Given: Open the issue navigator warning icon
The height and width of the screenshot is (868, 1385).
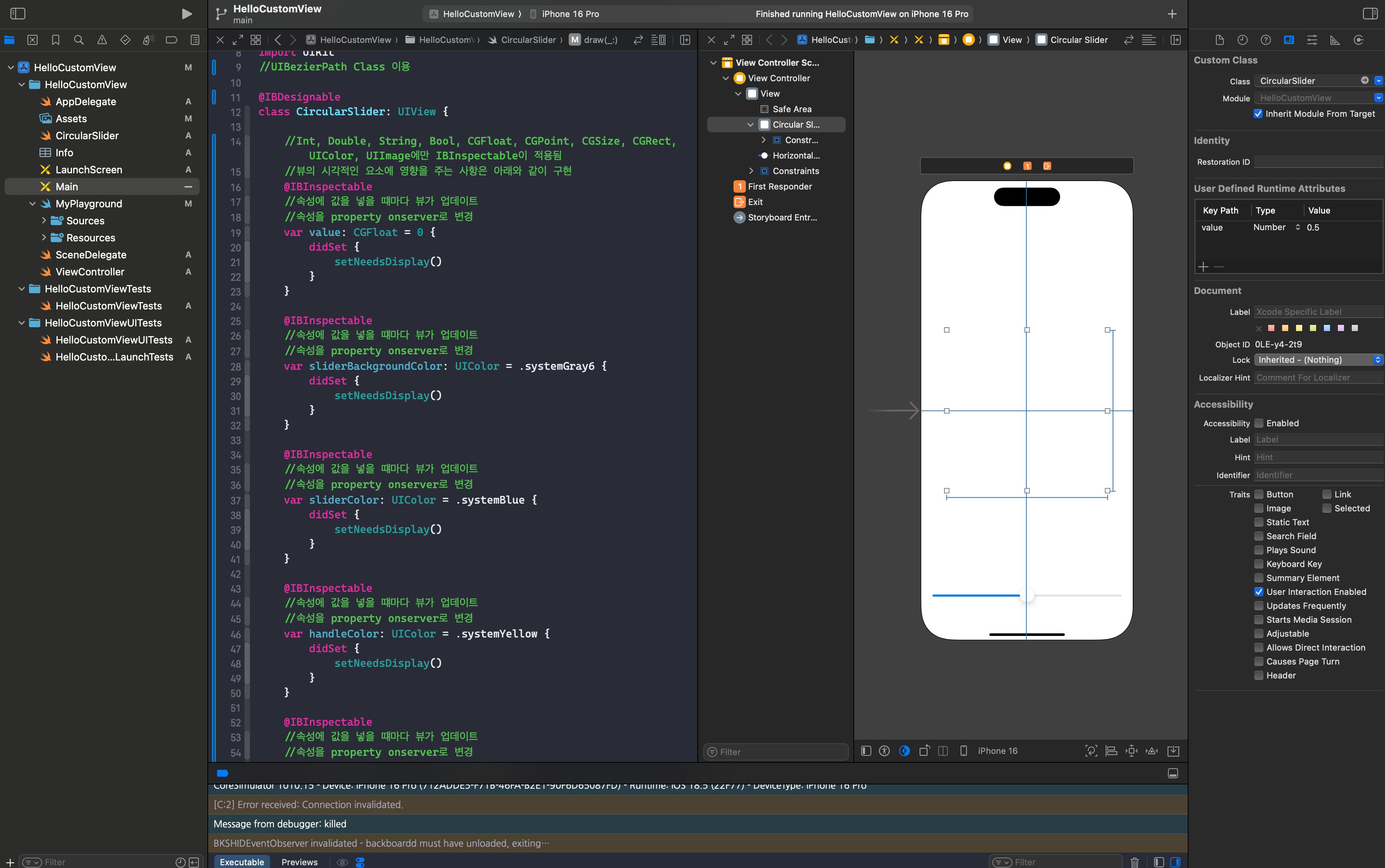Looking at the screenshot, I should click(x=102, y=40).
